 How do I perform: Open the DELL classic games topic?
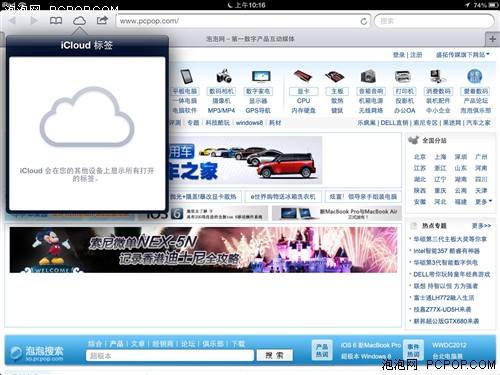pyautogui.click(x=452, y=274)
